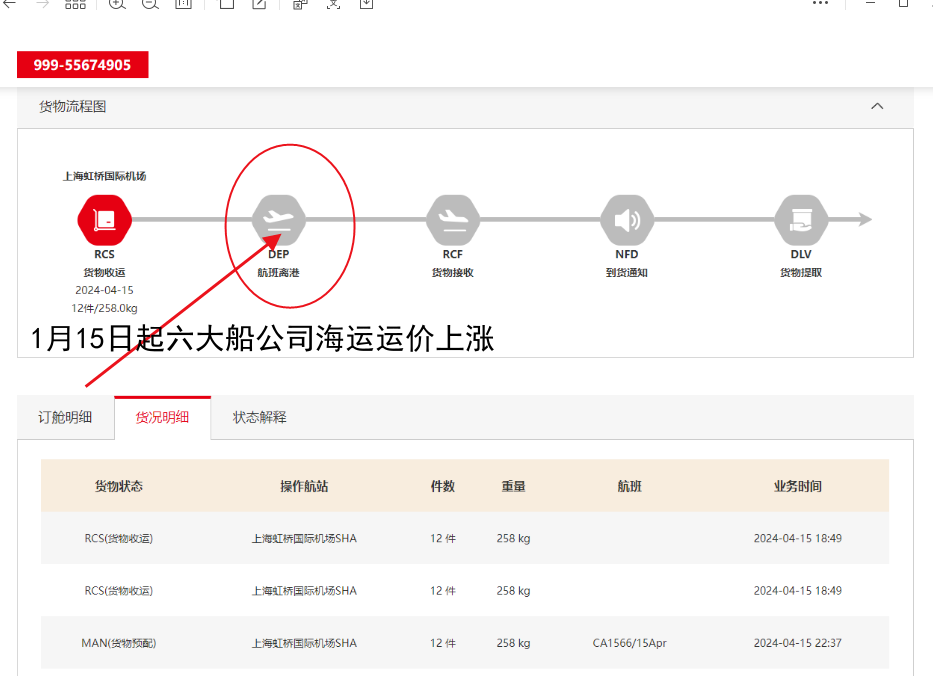Select the MAN(货物预配) status row
Viewport: 933px width, 676px height.
click(119, 643)
